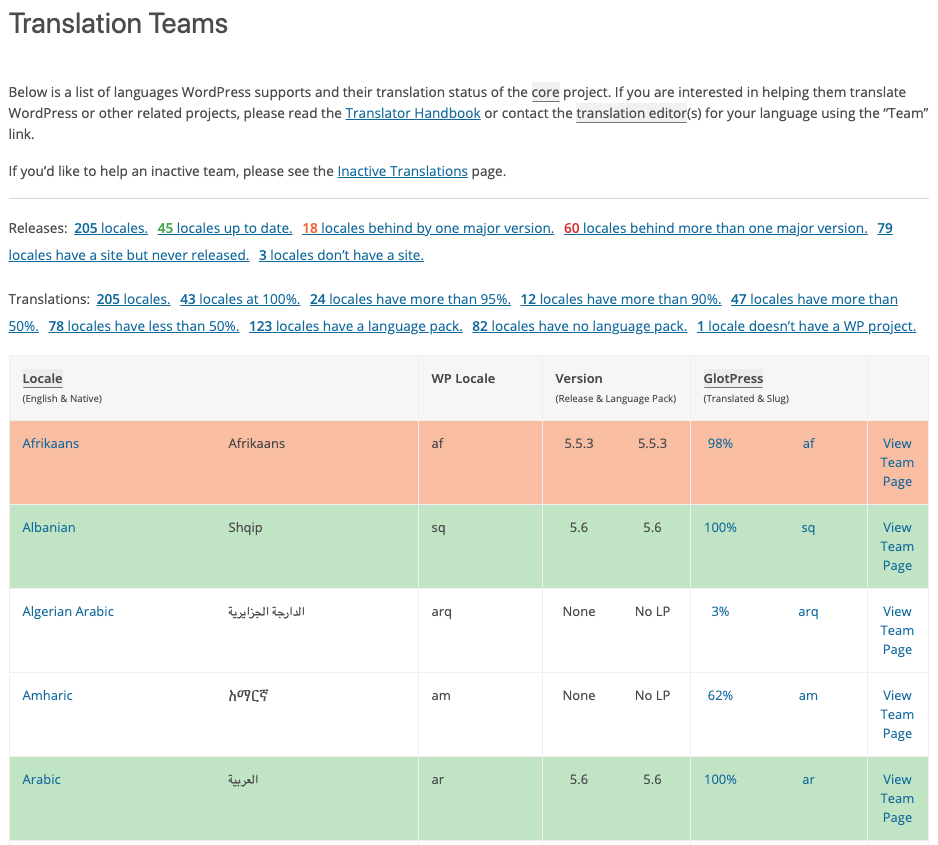
Task: Show 12 locales with more than 90%
Action: (x=621, y=299)
